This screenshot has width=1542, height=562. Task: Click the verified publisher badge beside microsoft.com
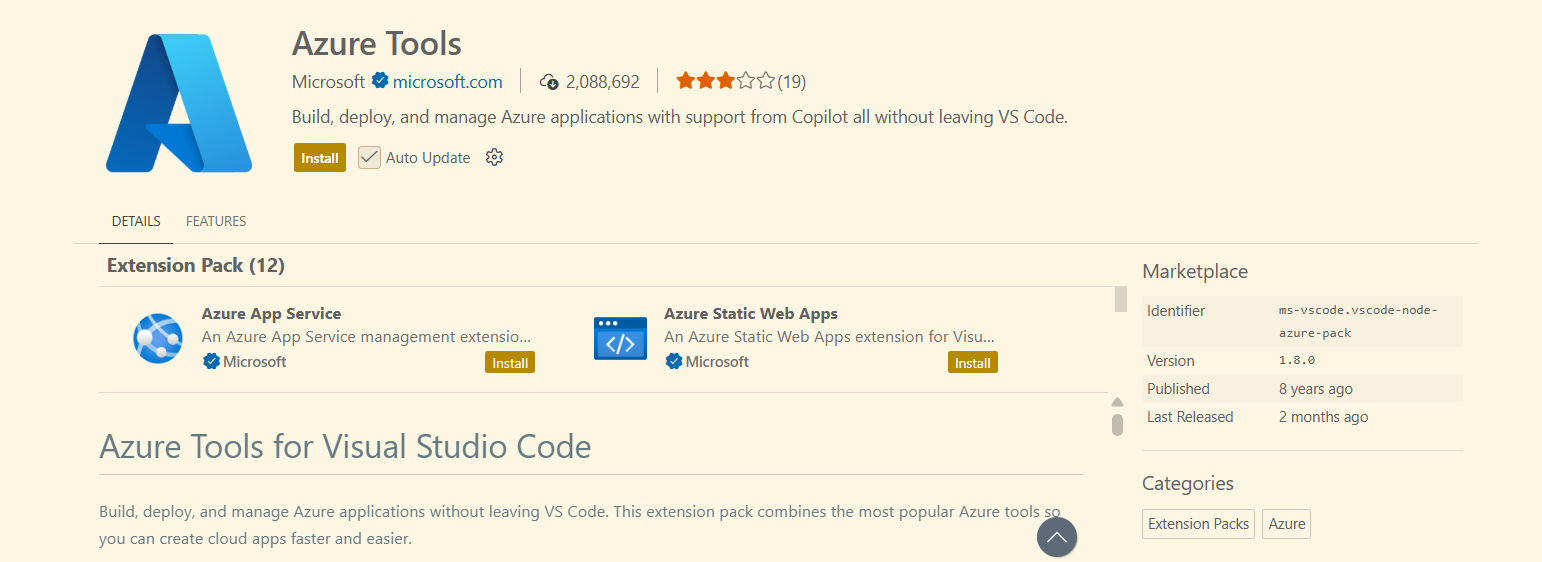coord(380,81)
